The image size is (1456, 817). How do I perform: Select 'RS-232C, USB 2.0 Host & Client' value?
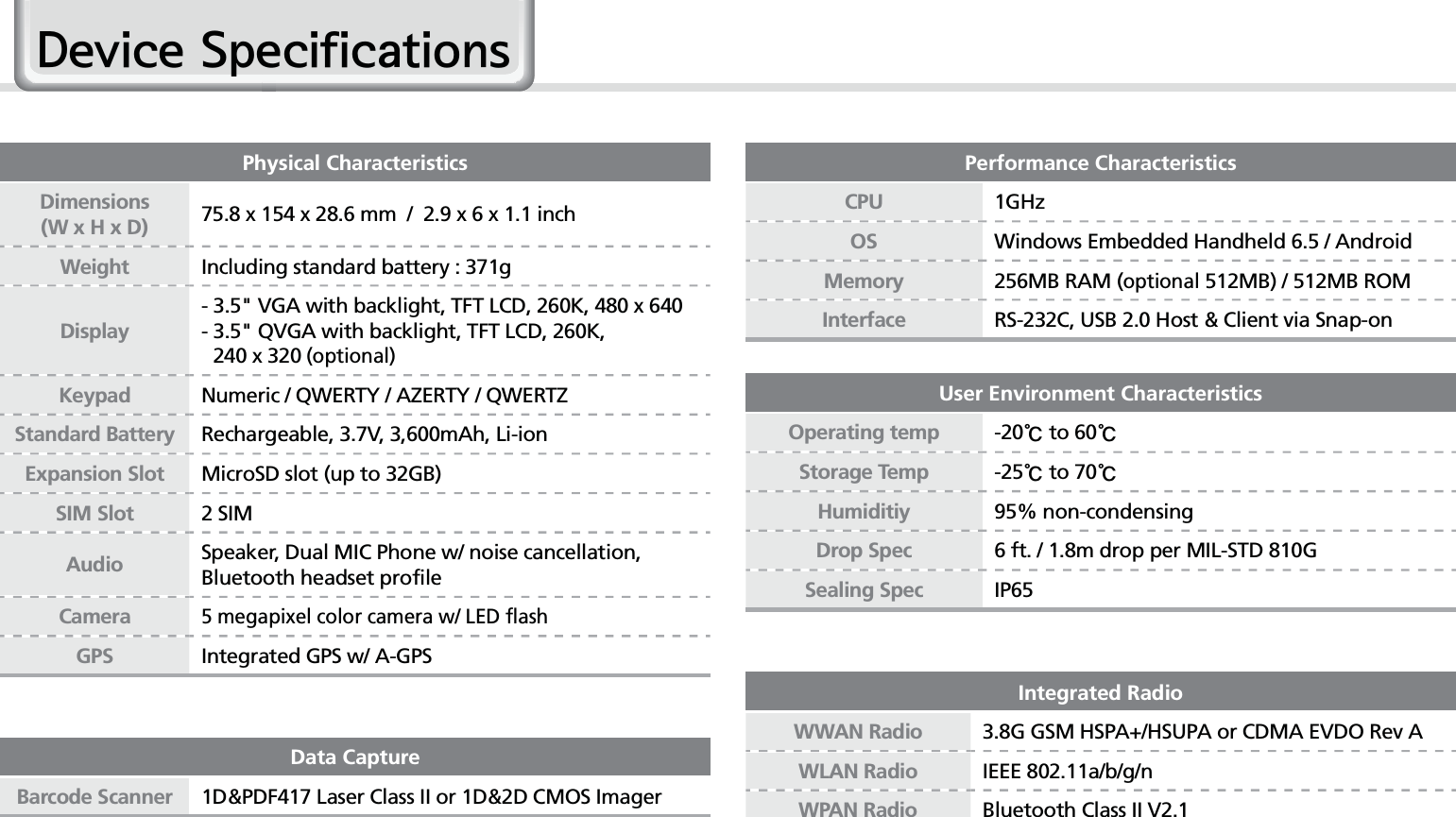pos(1193,320)
